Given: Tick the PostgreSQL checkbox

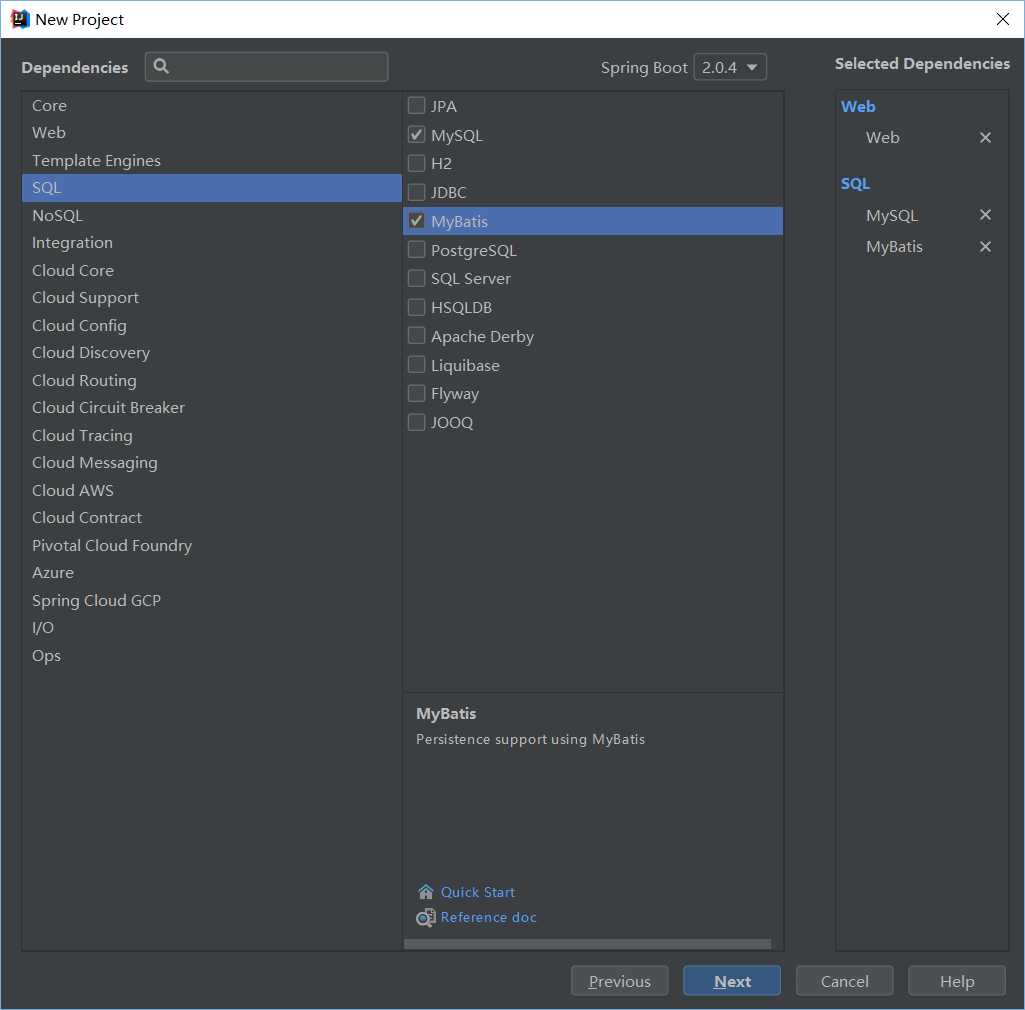Looking at the screenshot, I should point(417,250).
